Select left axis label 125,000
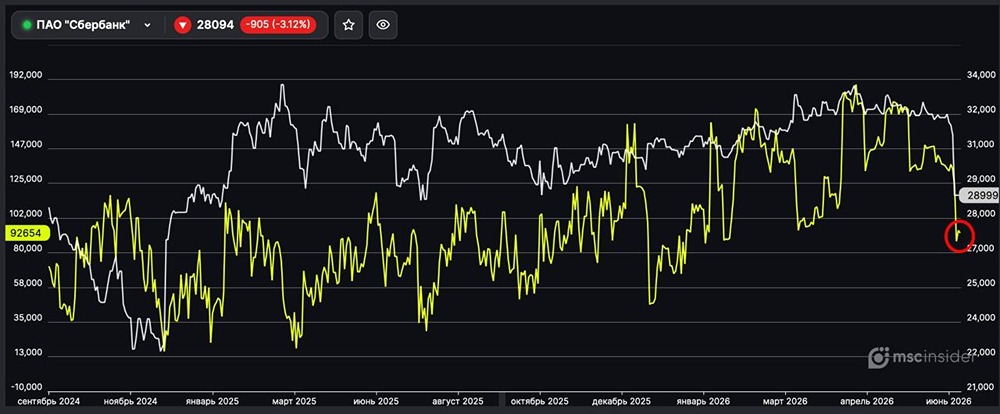The image size is (1000, 414). point(26,180)
